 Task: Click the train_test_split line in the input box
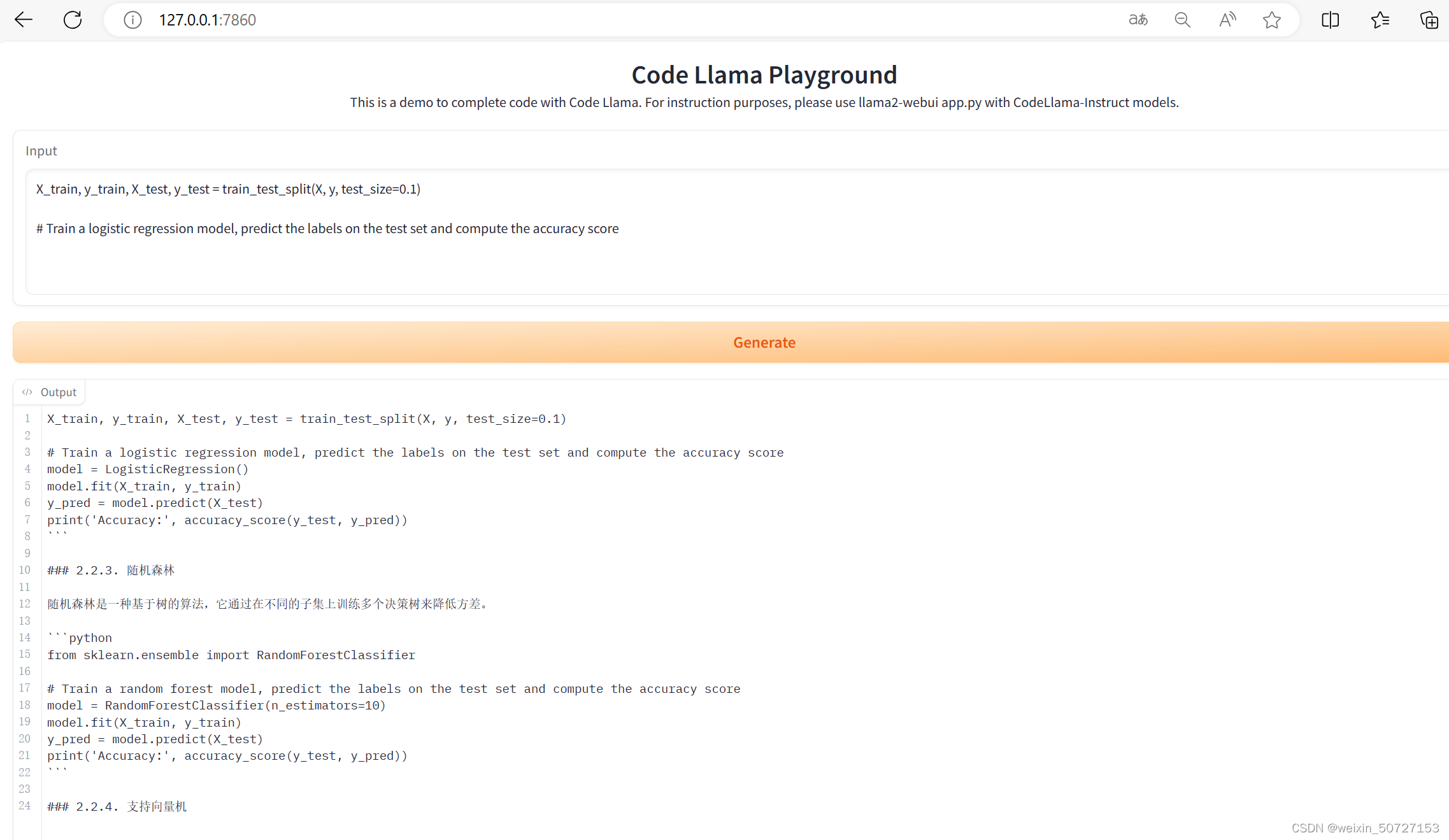point(228,189)
